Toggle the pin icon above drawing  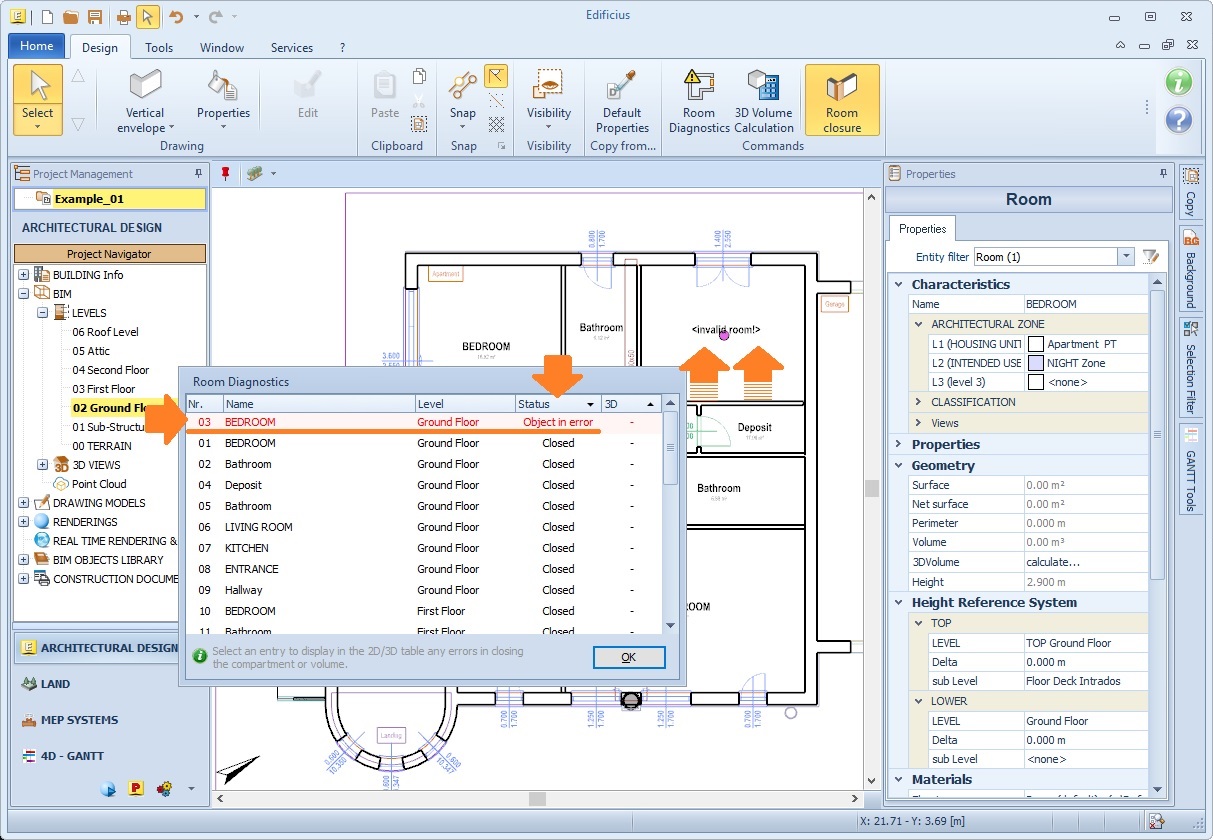[226, 174]
